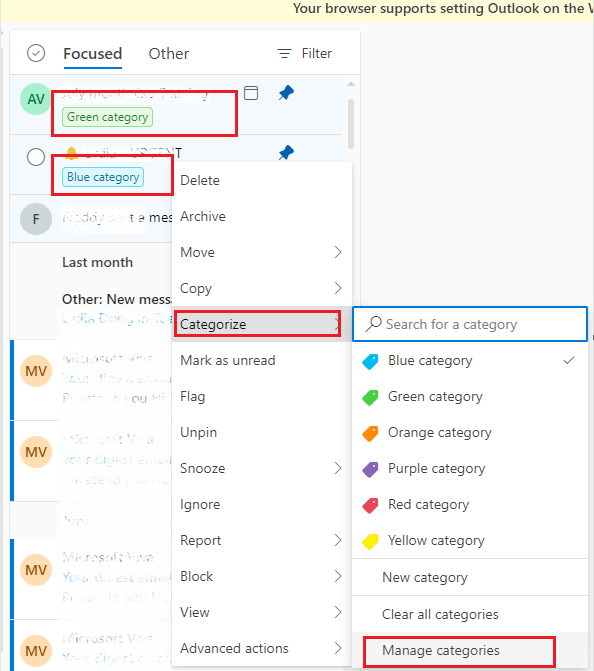The image size is (594, 671).
Task: Switch to the Other inbox tab
Action: tap(169, 53)
